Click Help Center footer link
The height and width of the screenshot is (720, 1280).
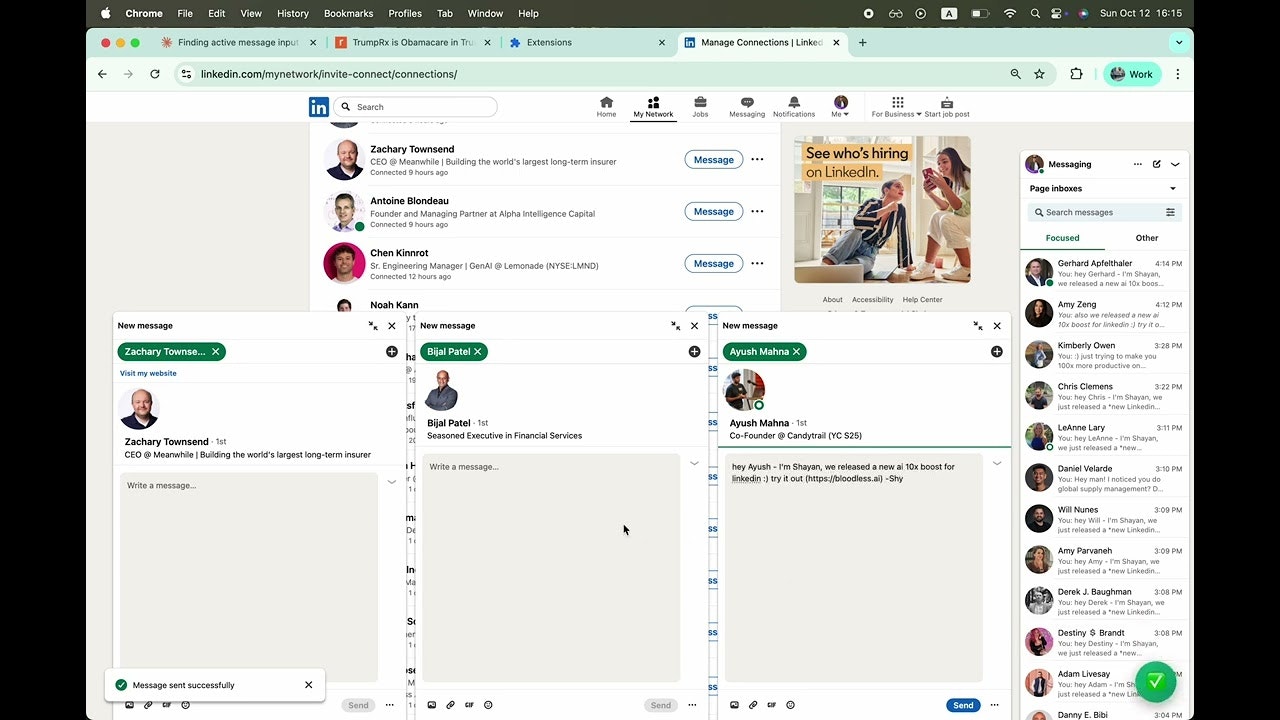click(922, 300)
